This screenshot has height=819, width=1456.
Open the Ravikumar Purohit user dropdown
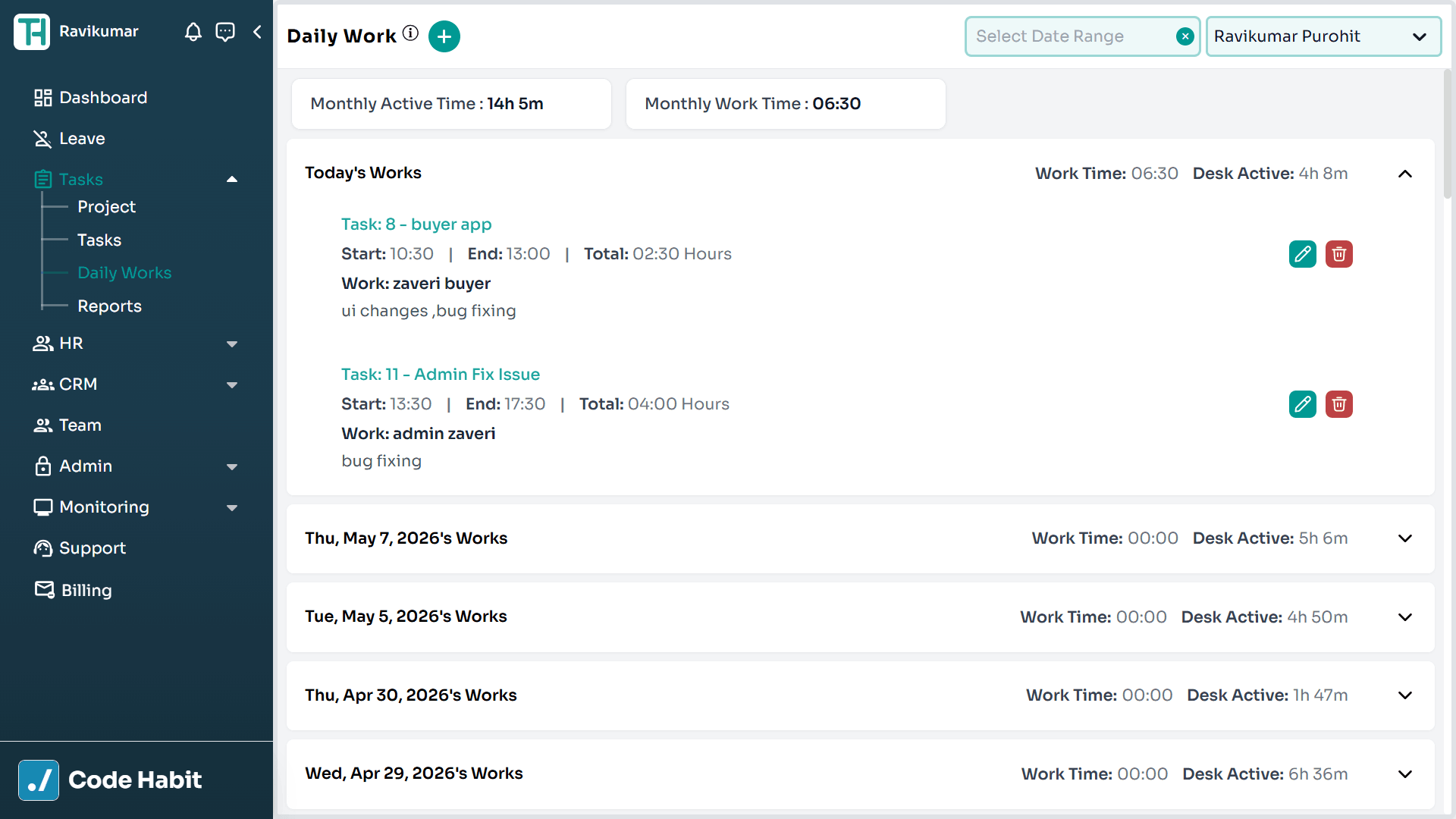pos(1323,36)
